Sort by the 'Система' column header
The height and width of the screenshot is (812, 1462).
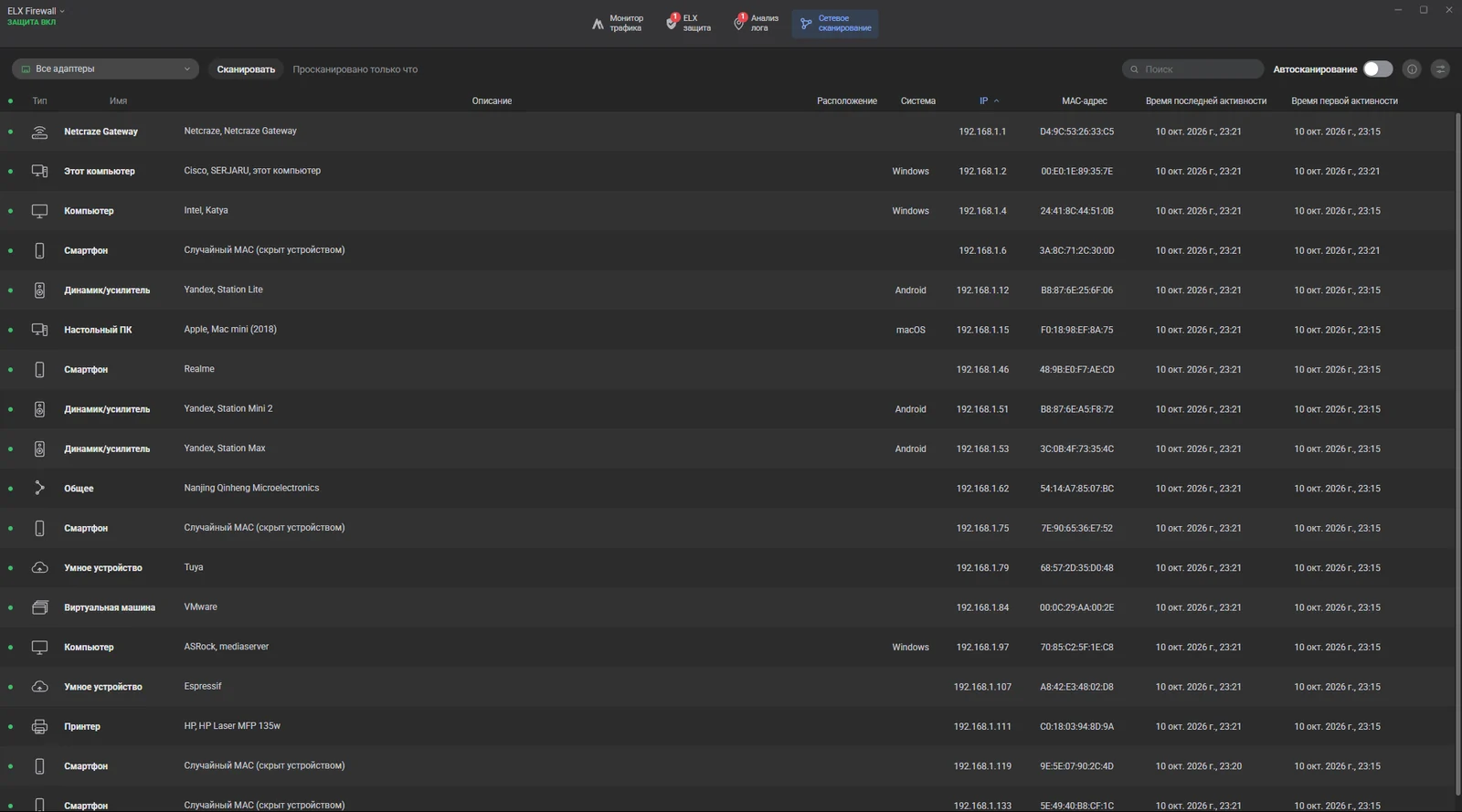coord(918,101)
